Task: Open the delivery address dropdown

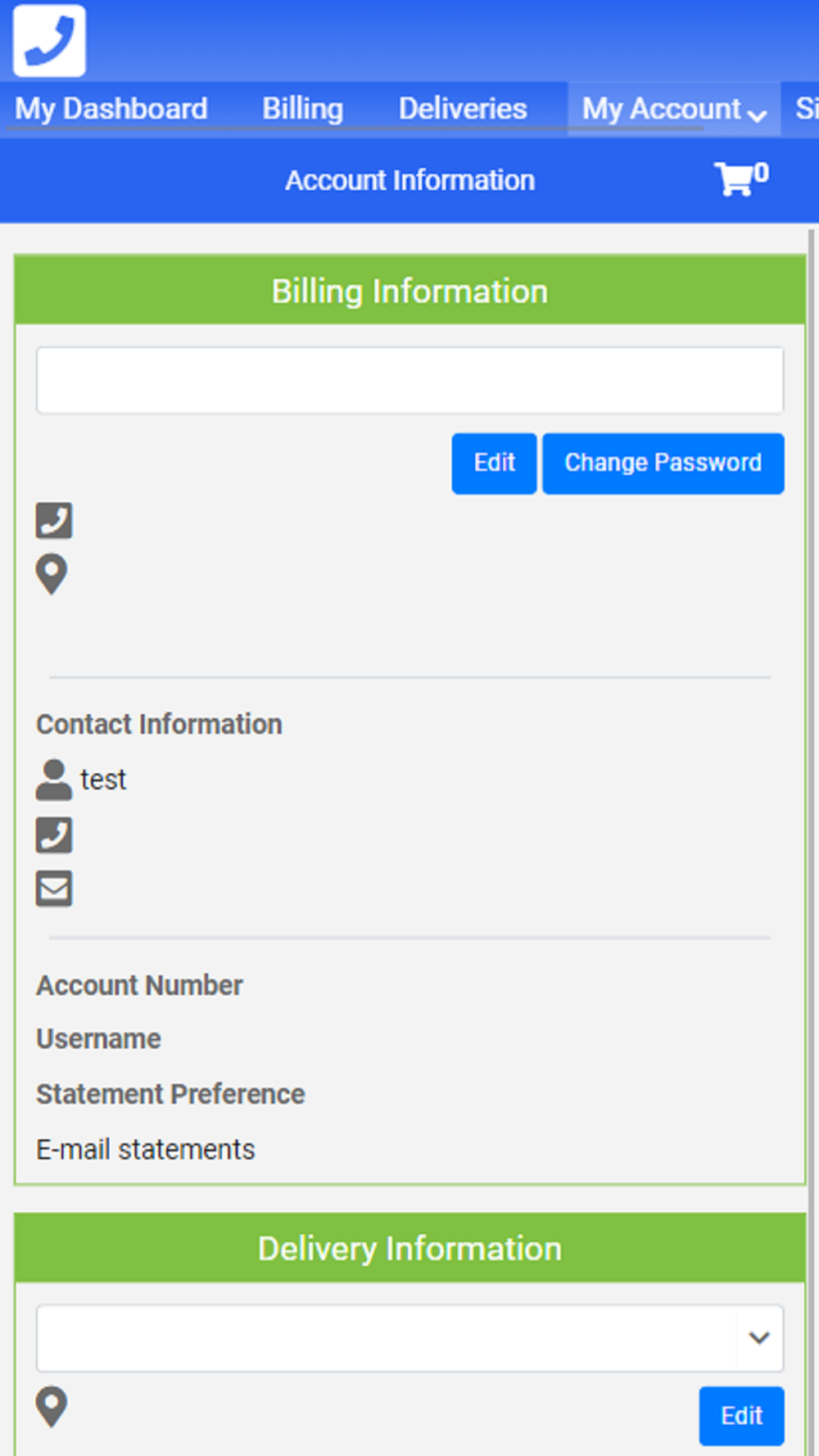Action: tap(385, 1338)
